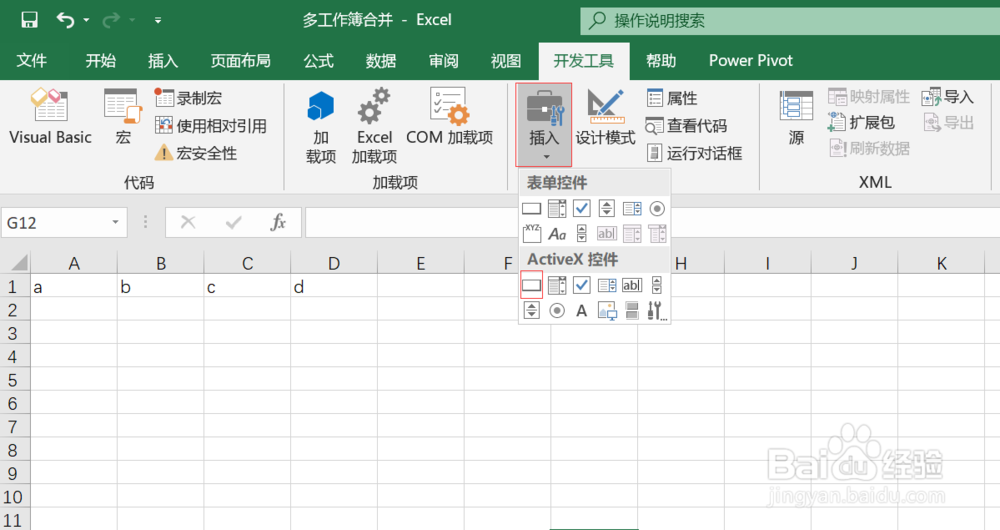Insert ActiveX List Box

[x=607, y=285]
